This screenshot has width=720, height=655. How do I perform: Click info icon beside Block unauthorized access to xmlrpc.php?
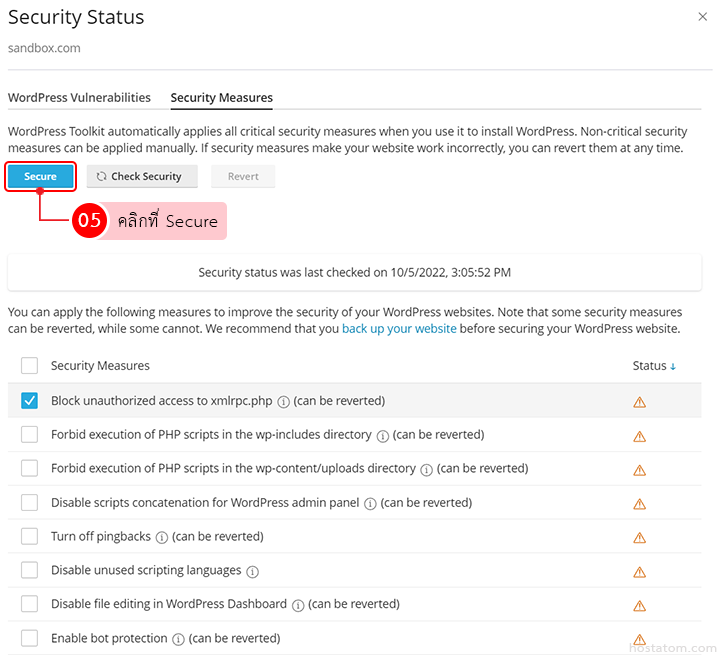[x=283, y=402]
